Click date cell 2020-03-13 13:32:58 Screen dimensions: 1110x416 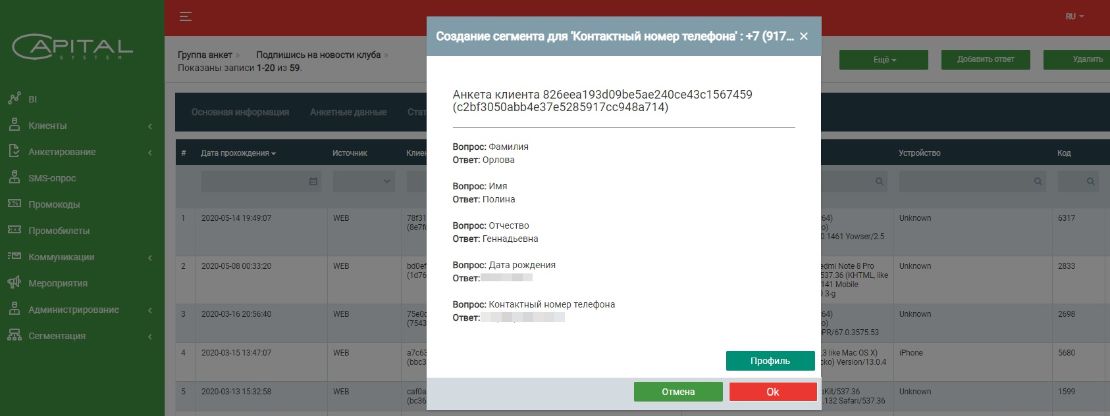click(x=236, y=391)
